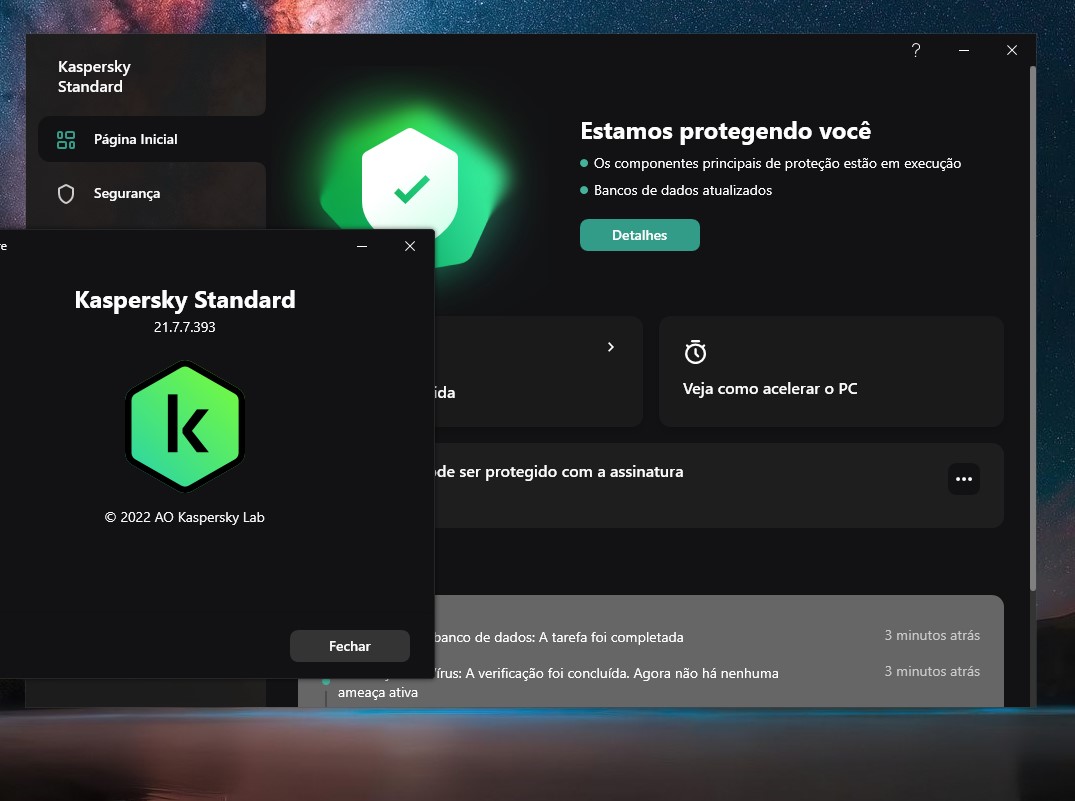Open the Página Inicial sidebar item

coord(152,139)
